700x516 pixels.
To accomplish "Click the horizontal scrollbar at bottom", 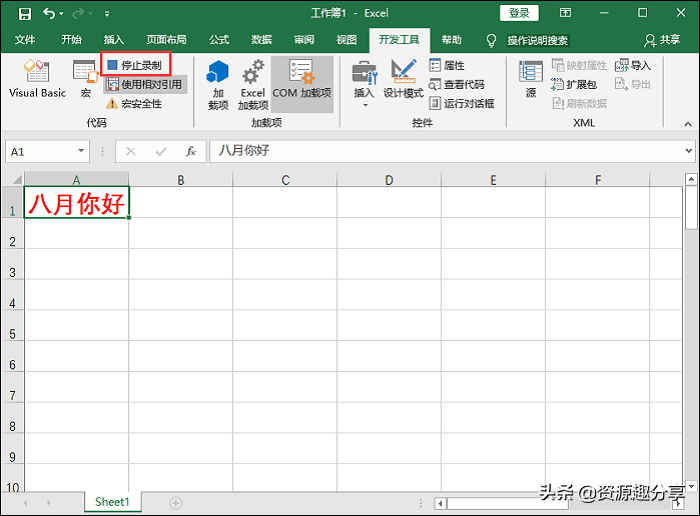I will coord(560,502).
